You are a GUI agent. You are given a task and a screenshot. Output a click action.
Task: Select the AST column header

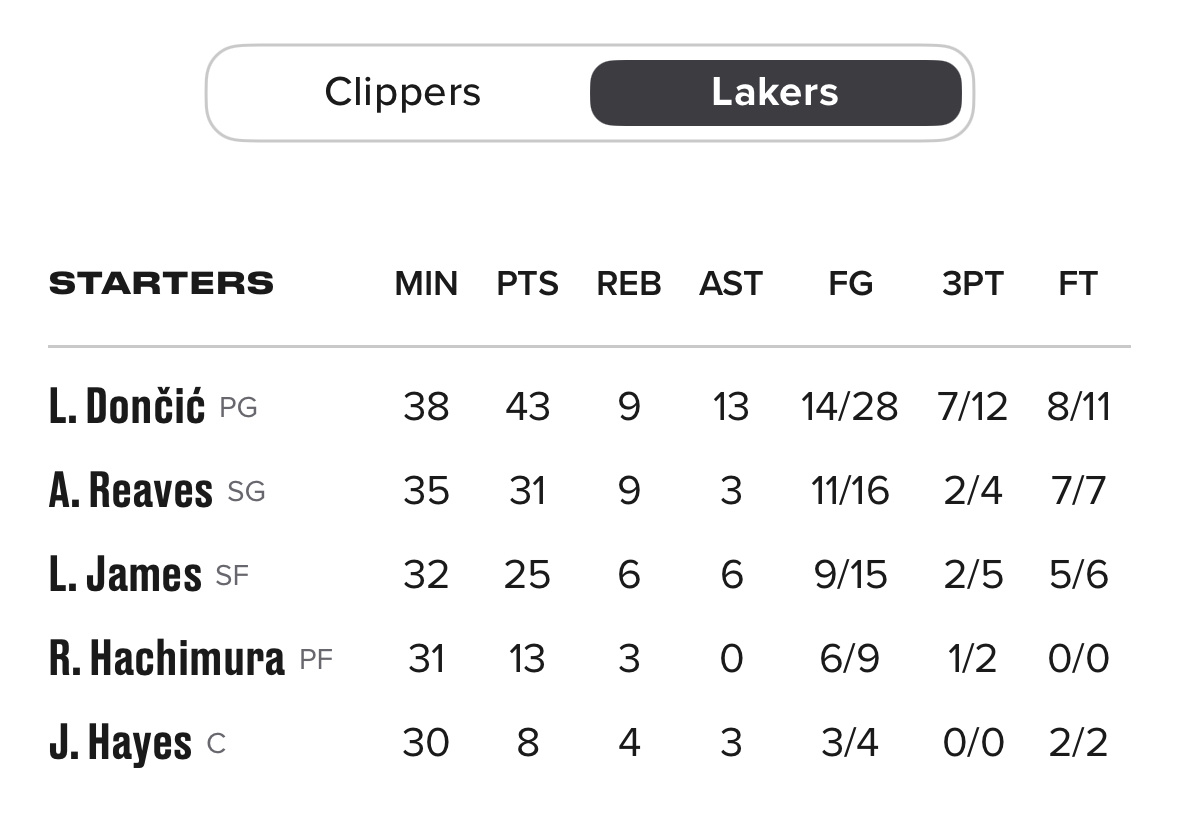pos(731,284)
